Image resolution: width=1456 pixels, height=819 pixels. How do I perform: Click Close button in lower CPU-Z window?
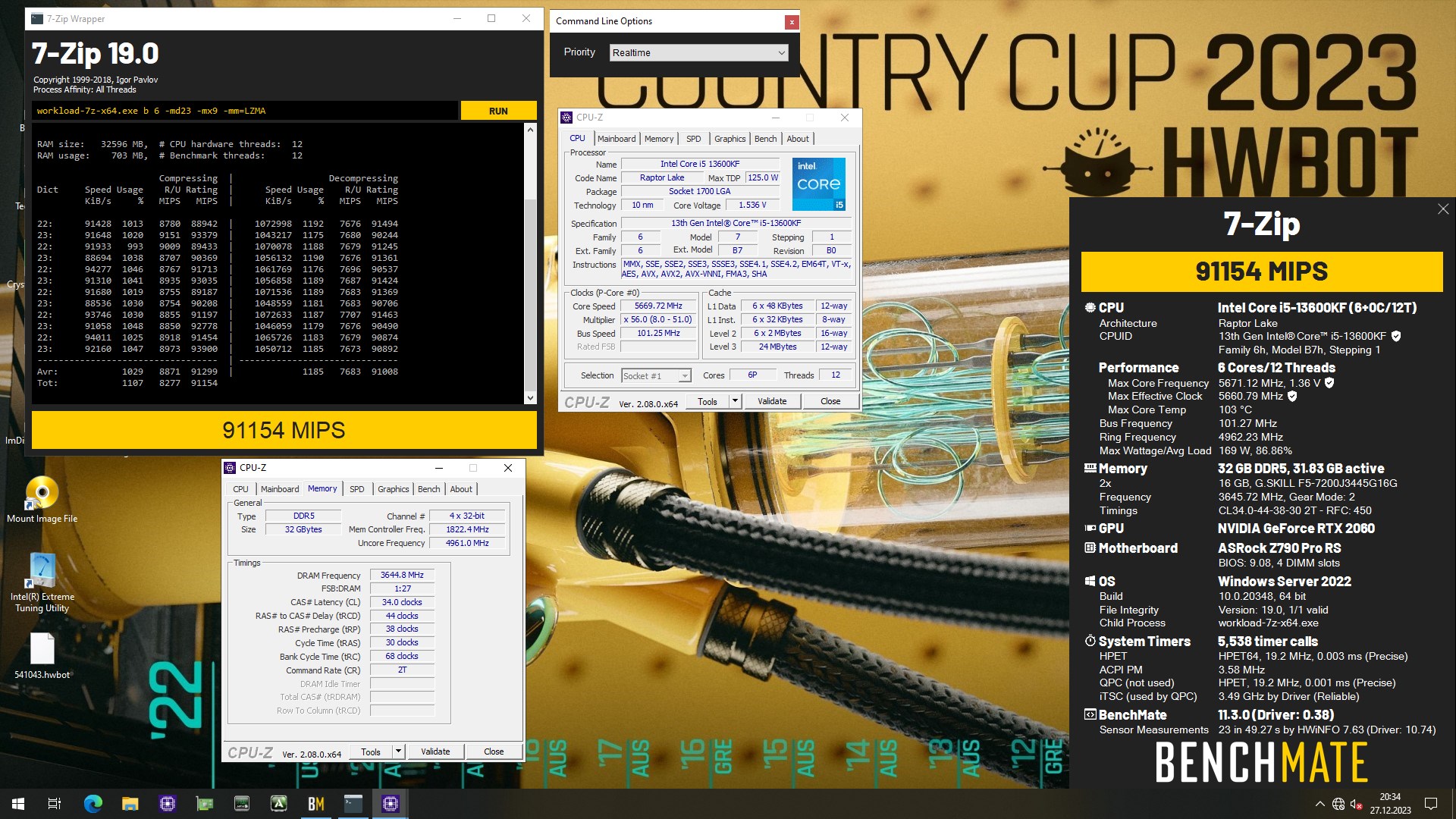494,752
